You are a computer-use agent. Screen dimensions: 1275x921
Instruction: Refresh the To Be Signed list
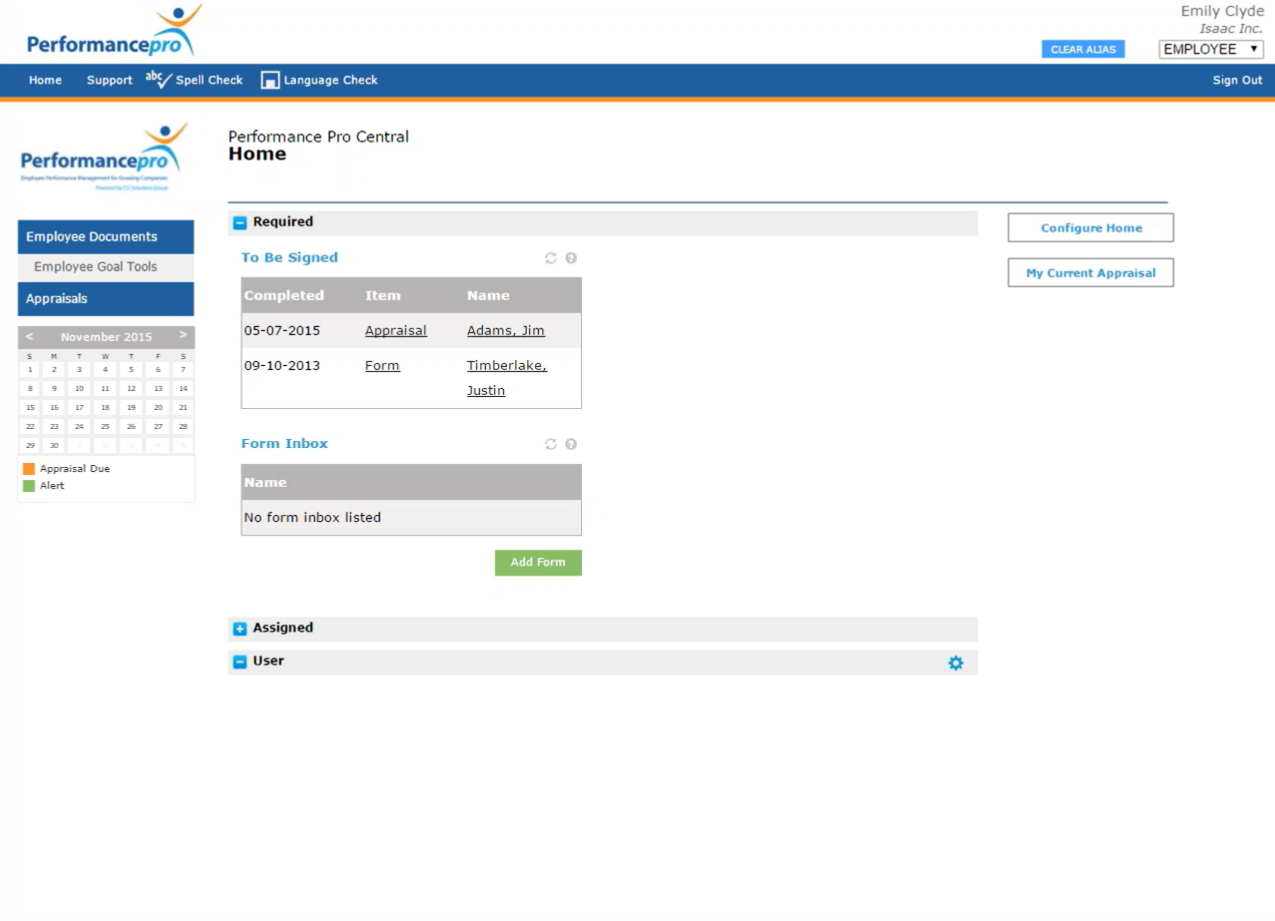click(x=550, y=258)
